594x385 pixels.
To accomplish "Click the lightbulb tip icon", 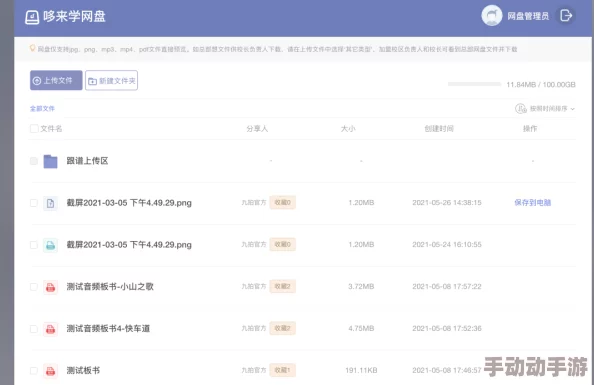I will [x=33, y=49].
